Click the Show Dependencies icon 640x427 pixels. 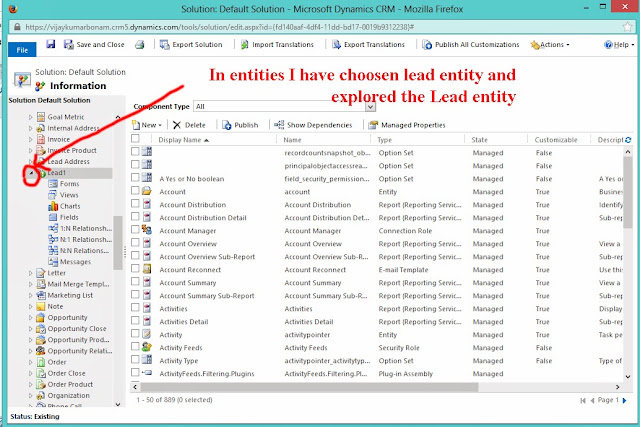(279, 125)
